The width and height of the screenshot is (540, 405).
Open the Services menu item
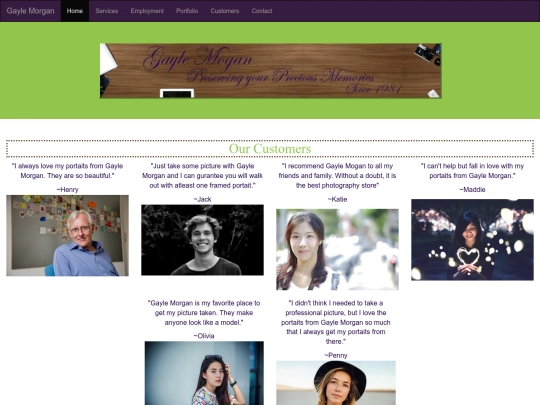click(107, 11)
